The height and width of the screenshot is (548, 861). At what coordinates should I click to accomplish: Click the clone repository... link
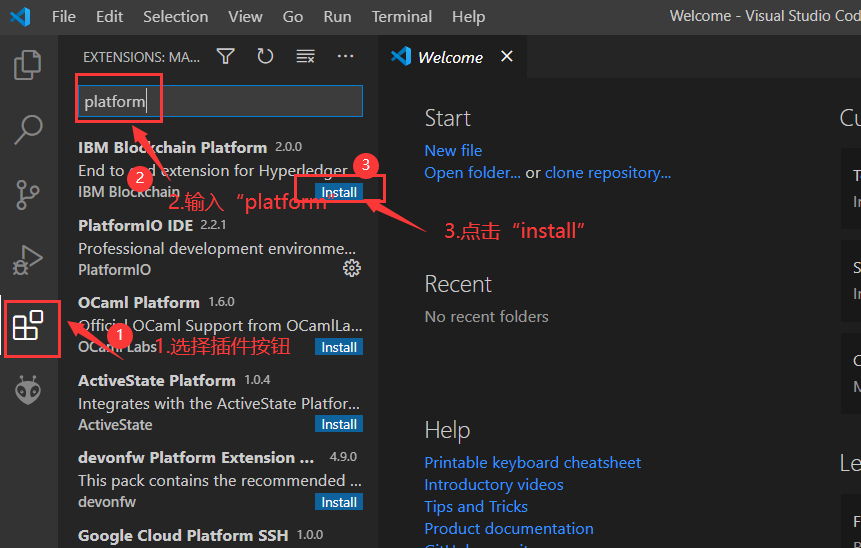point(608,172)
